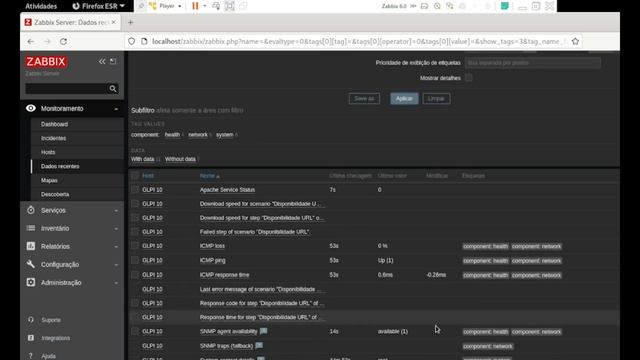The height and width of the screenshot is (360, 640).
Task: Click the Limpar button
Action: coord(436,98)
